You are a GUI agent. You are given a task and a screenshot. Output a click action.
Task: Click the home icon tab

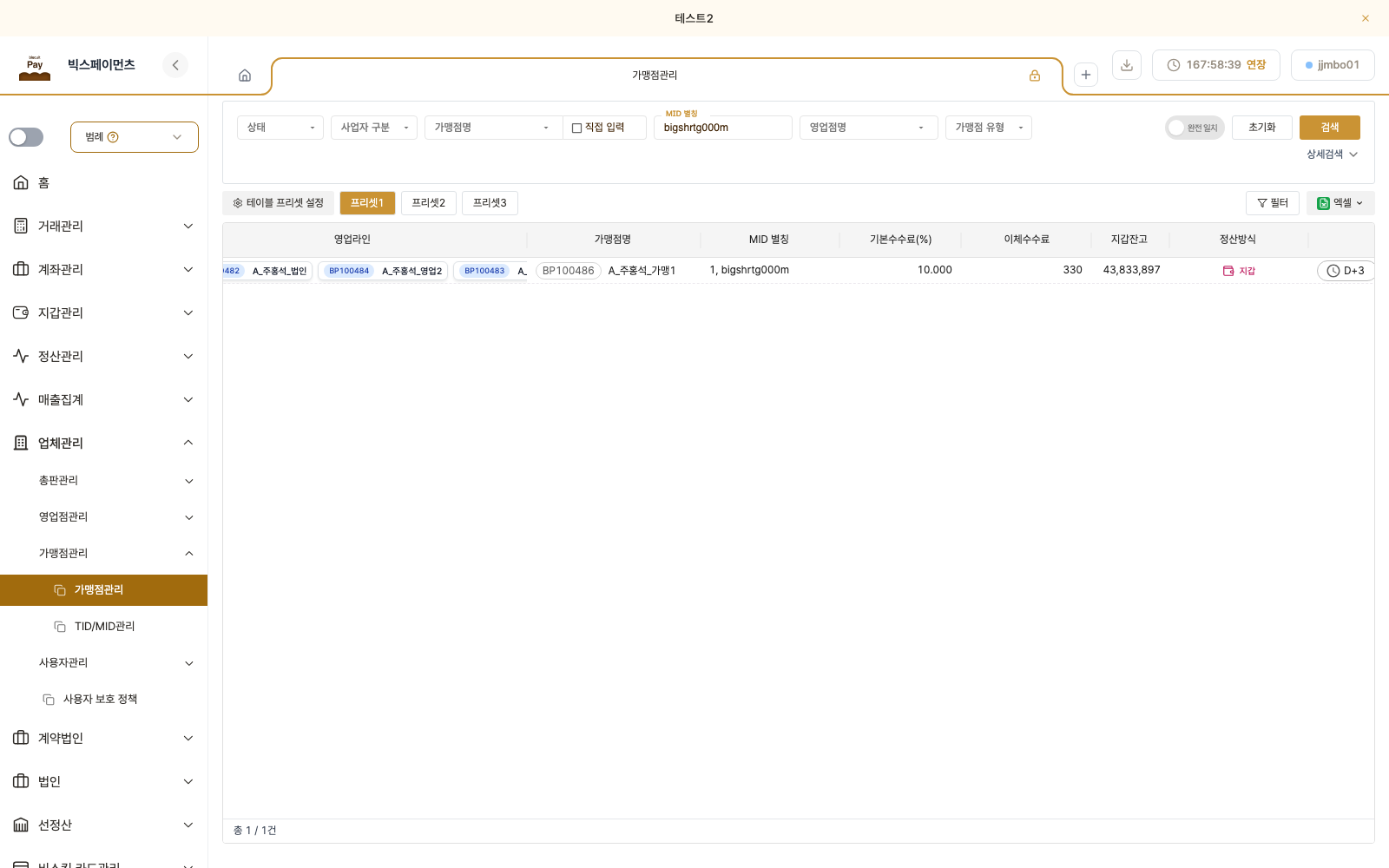[245, 76]
